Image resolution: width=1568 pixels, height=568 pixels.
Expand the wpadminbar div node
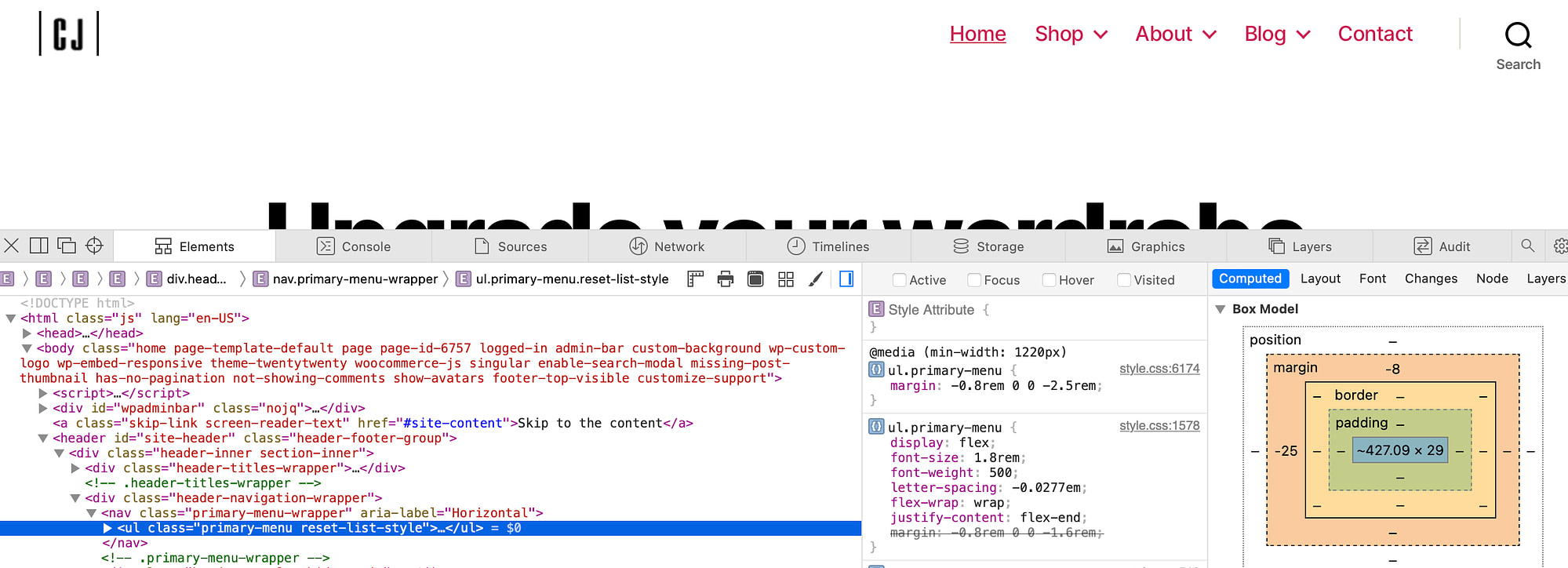pos(43,408)
